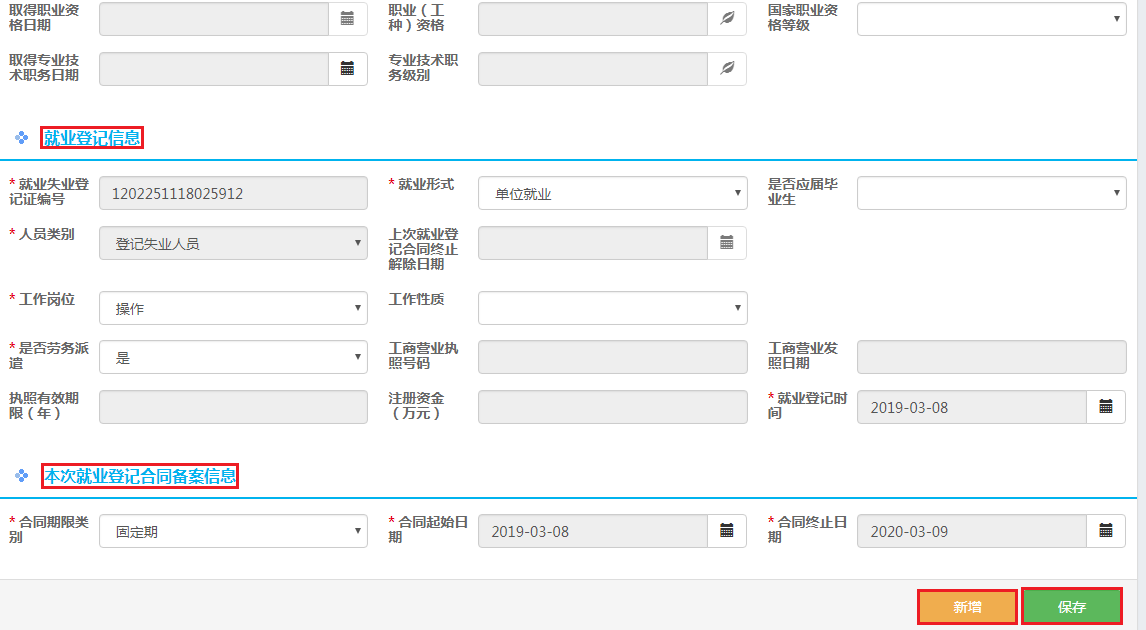Open 人员类别 dropdown showing 登记失业人员

[233, 243]
